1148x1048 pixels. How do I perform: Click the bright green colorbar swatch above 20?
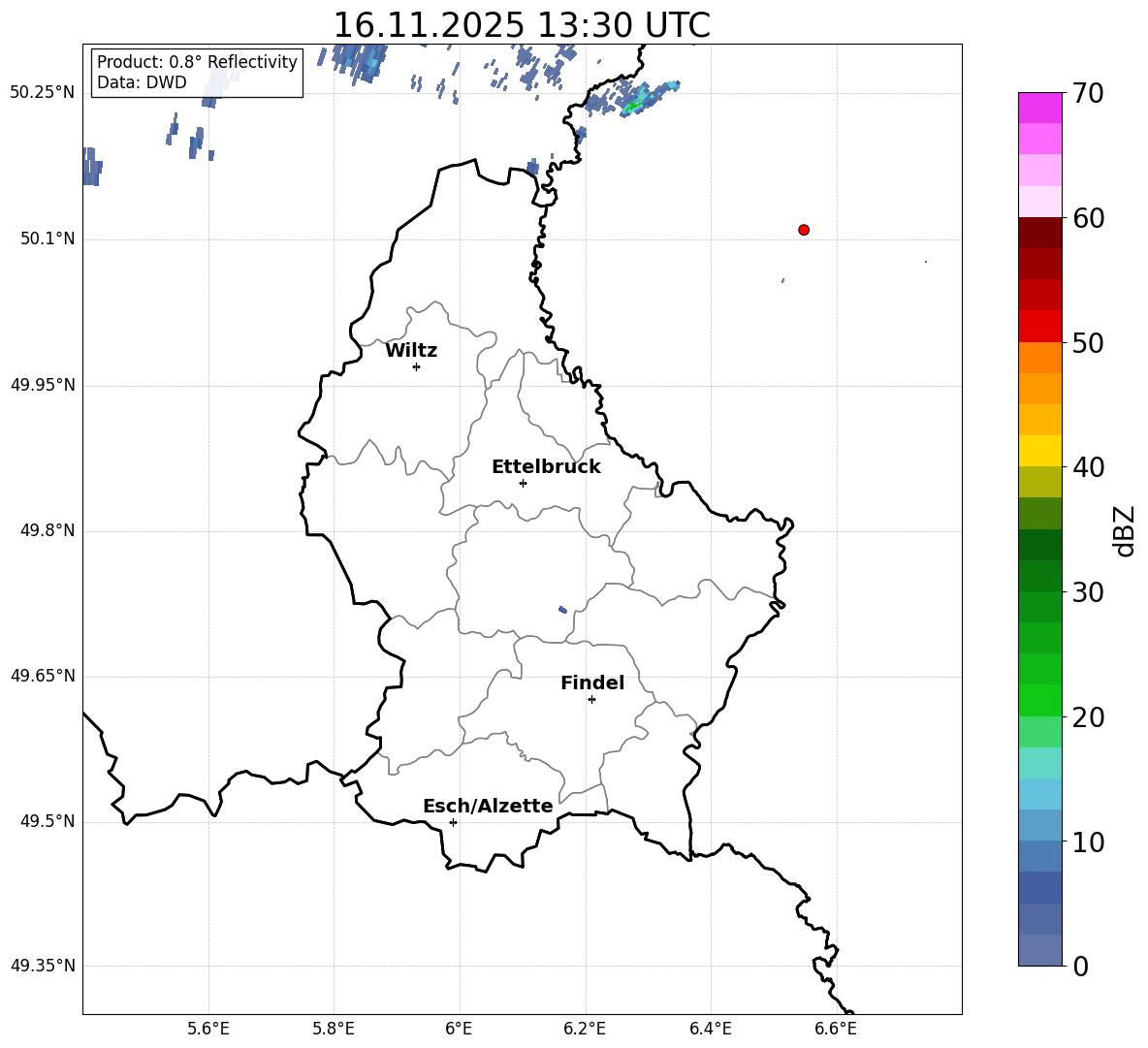[x=1039, y=700]
